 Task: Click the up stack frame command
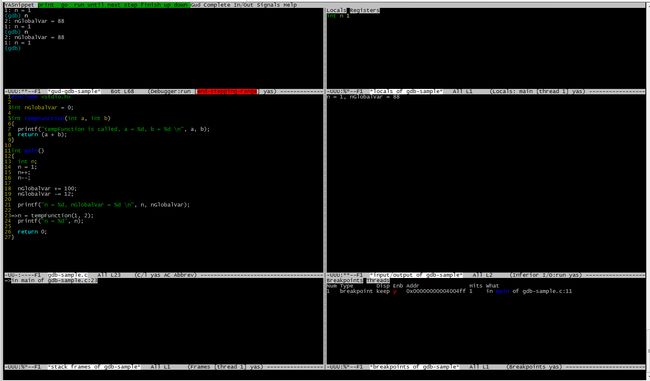(x=167, y=5)
